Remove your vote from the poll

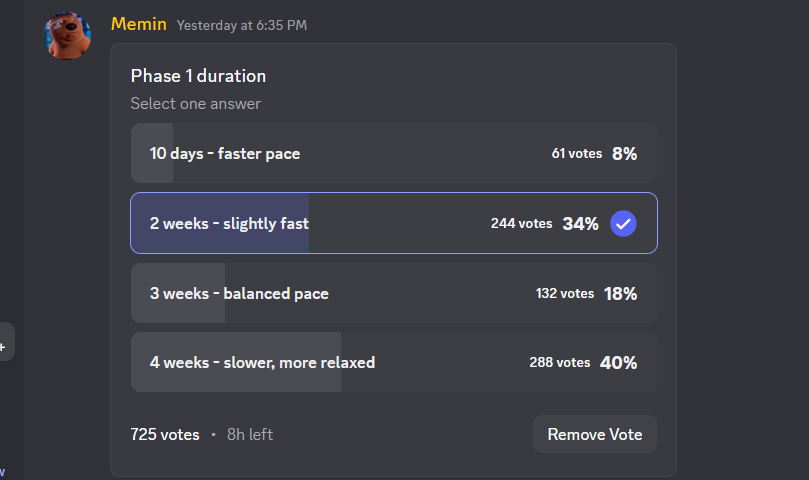tap(595, 434)
